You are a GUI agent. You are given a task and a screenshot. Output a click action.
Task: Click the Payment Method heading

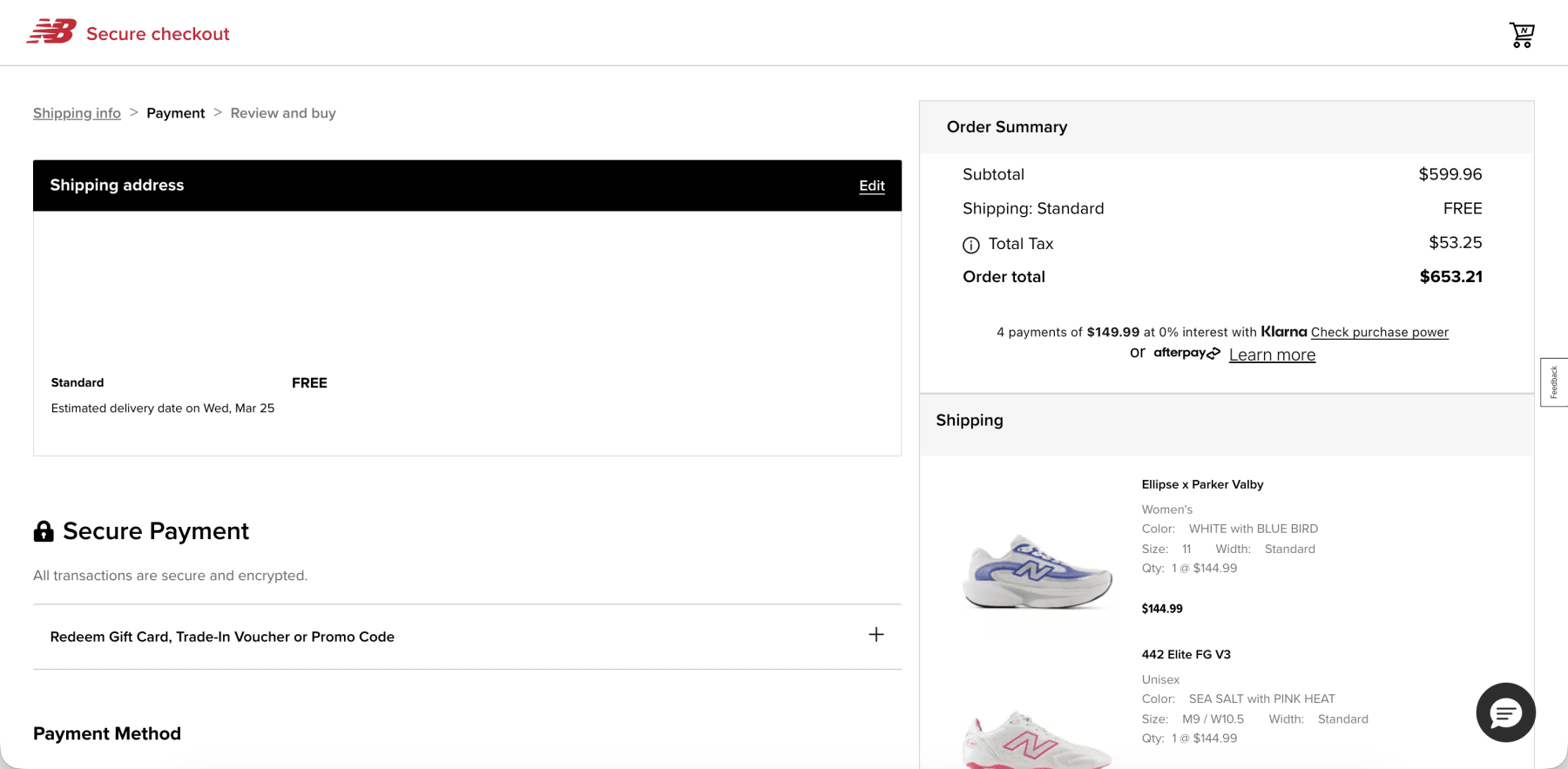107,733
